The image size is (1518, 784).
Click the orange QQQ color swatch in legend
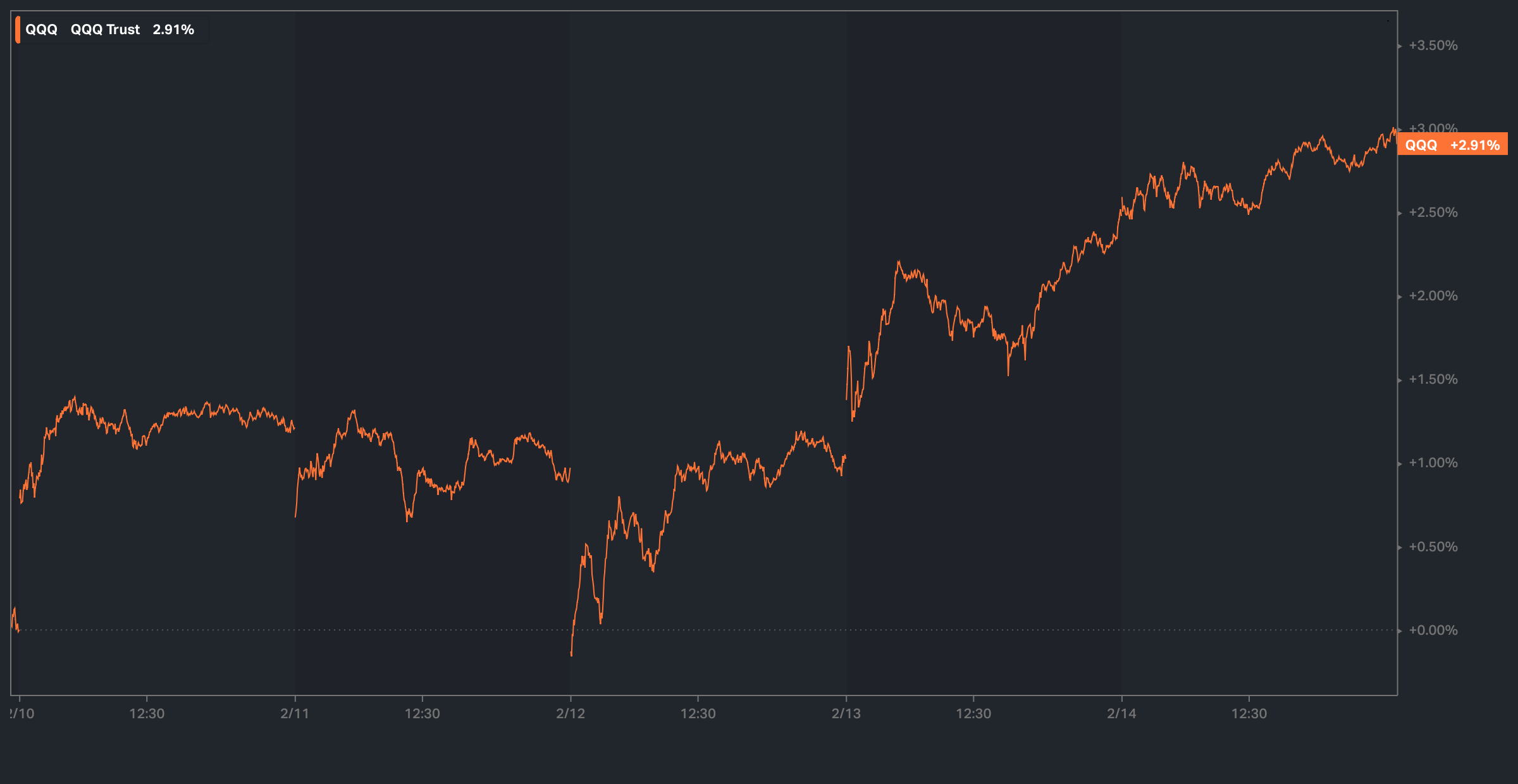(x=18, y=30)
